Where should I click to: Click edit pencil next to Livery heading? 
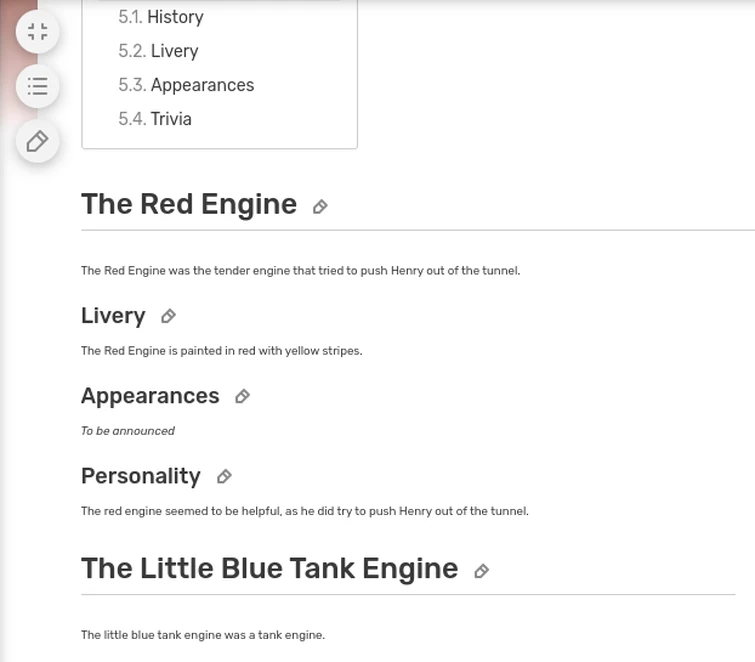(168, 317)
